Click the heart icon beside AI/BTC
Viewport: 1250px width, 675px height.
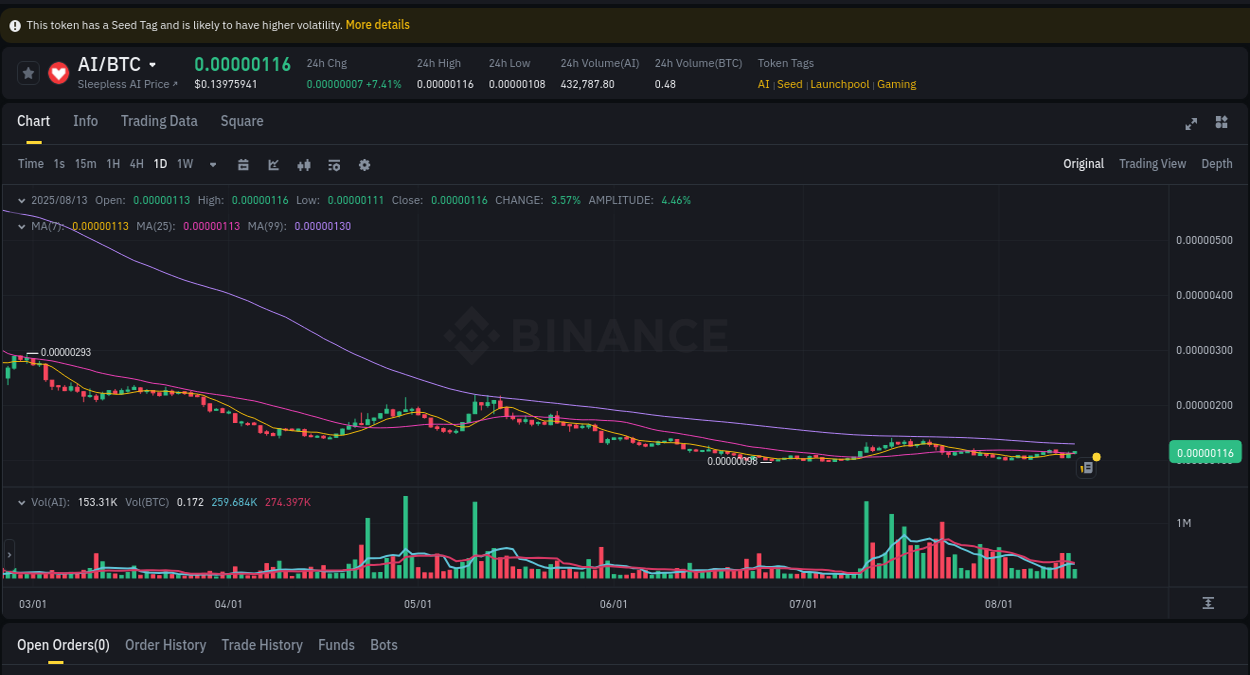tap(58, 72)
